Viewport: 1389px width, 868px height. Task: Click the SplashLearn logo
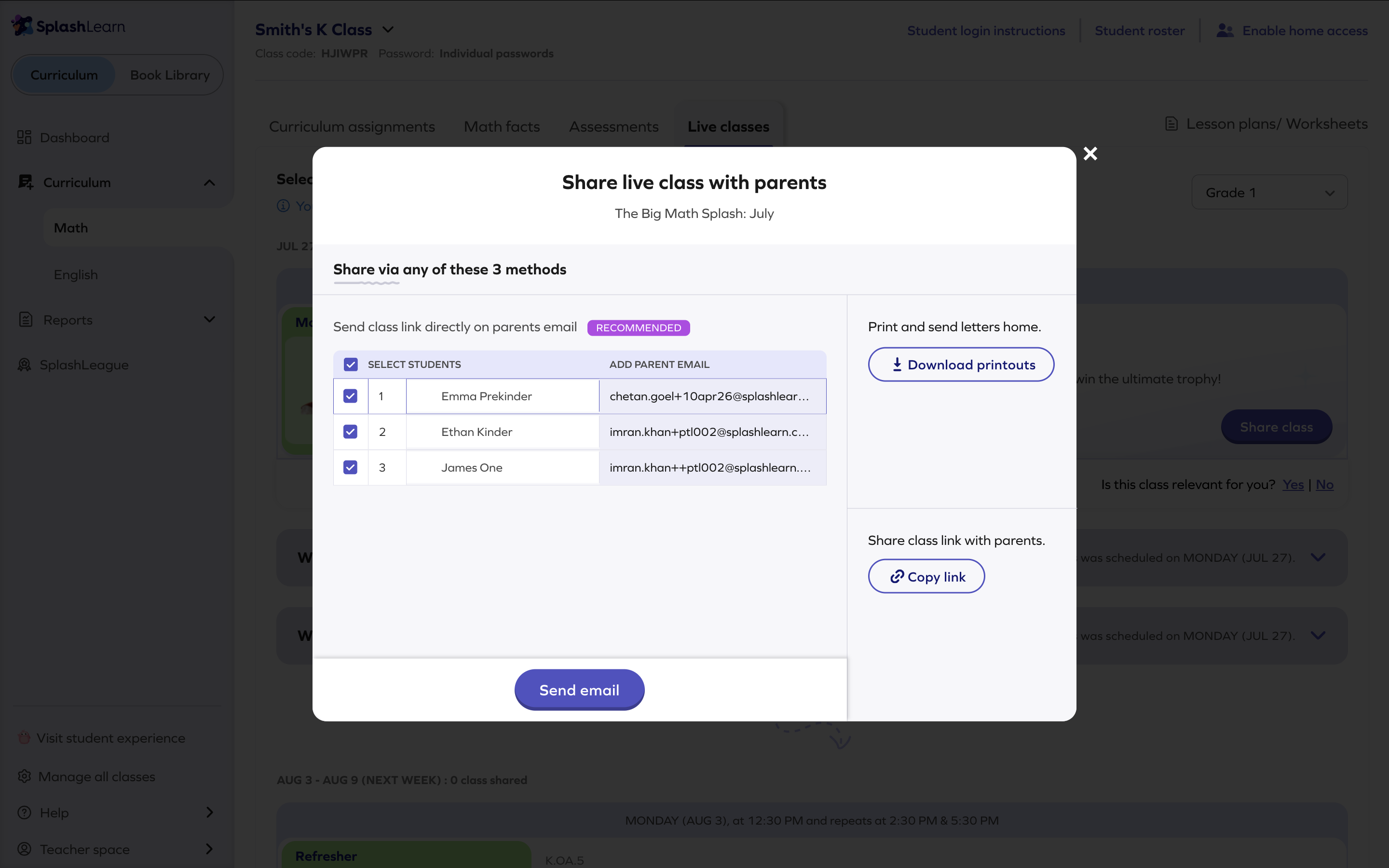(68, 26)
